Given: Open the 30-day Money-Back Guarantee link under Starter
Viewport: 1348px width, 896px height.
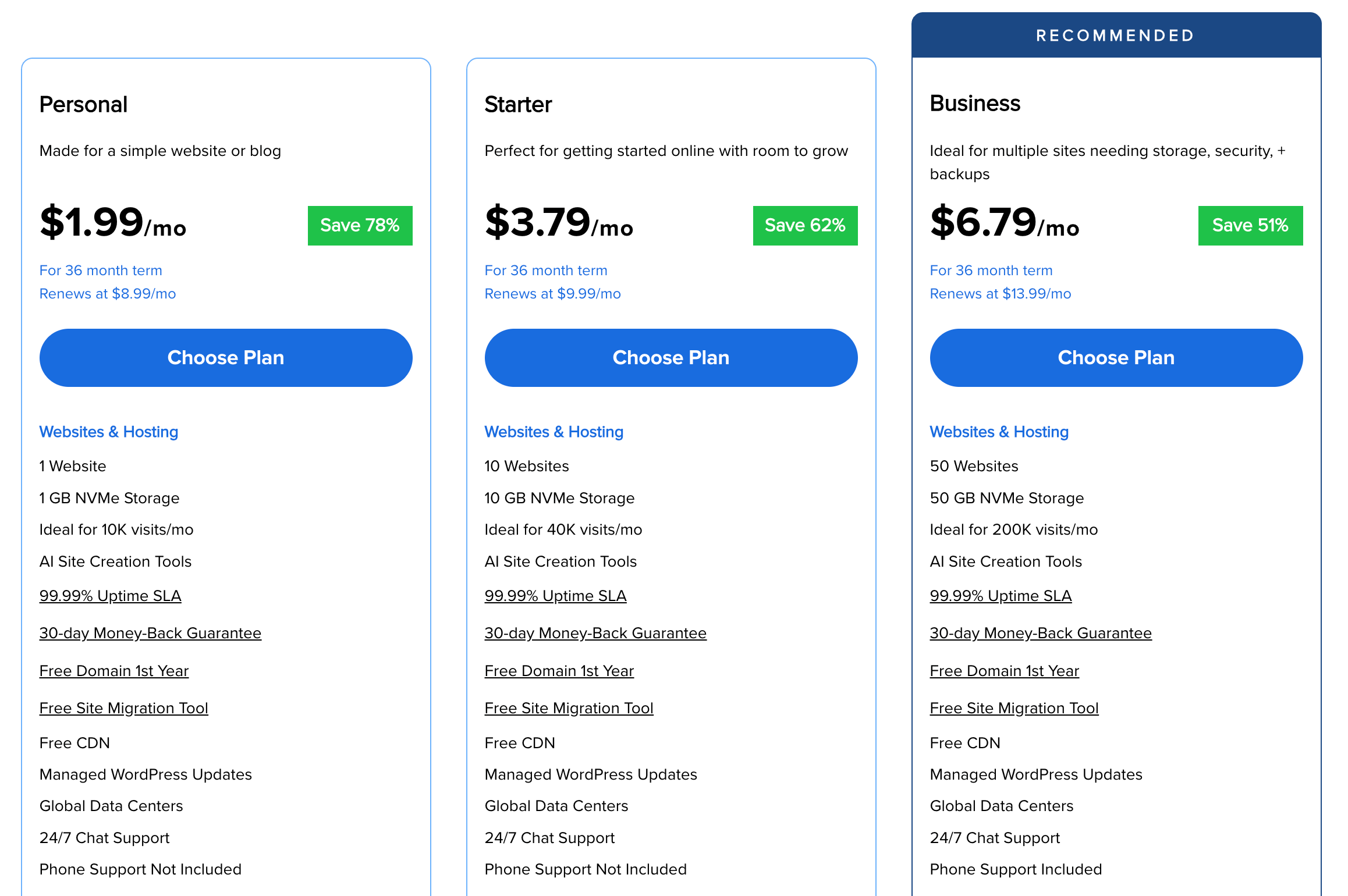Looking at the screenshot, I should 595,633.
